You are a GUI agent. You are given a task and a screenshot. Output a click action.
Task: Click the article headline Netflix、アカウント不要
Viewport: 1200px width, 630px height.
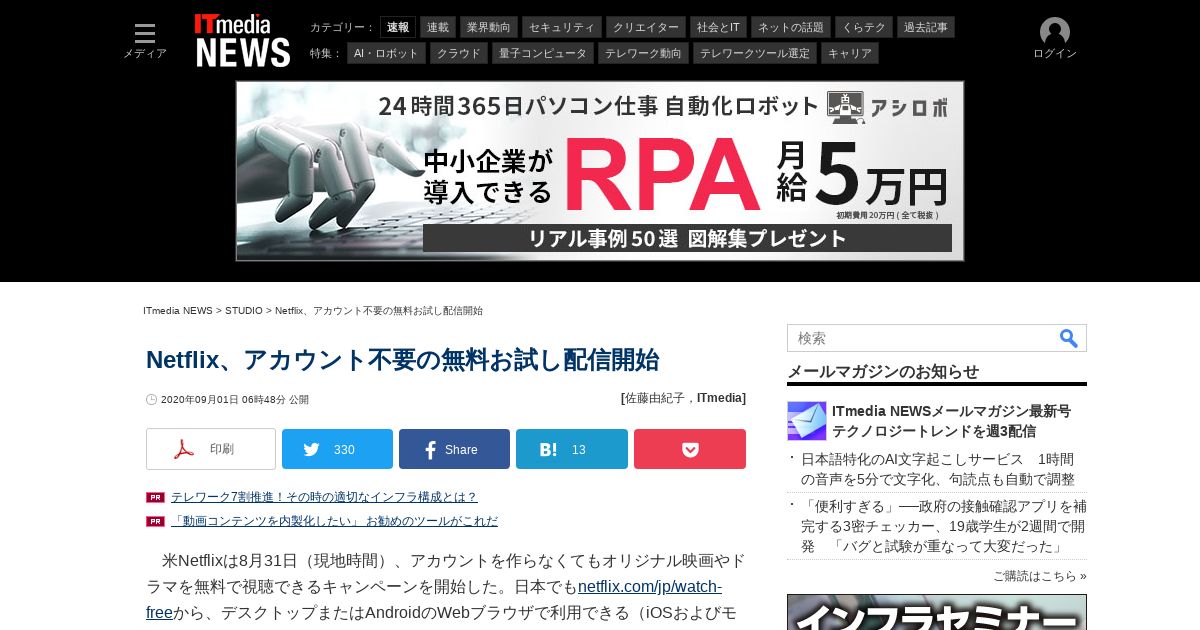tap(402, 360)
